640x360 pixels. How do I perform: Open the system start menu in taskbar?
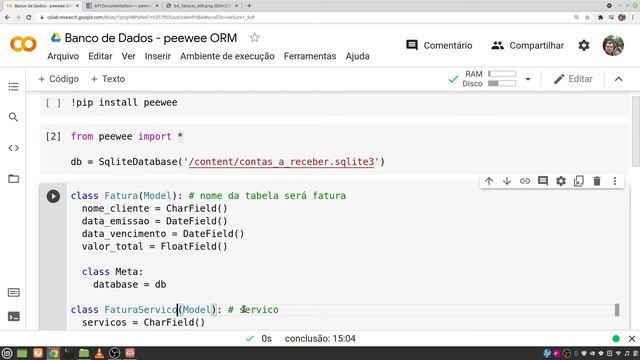7,353
